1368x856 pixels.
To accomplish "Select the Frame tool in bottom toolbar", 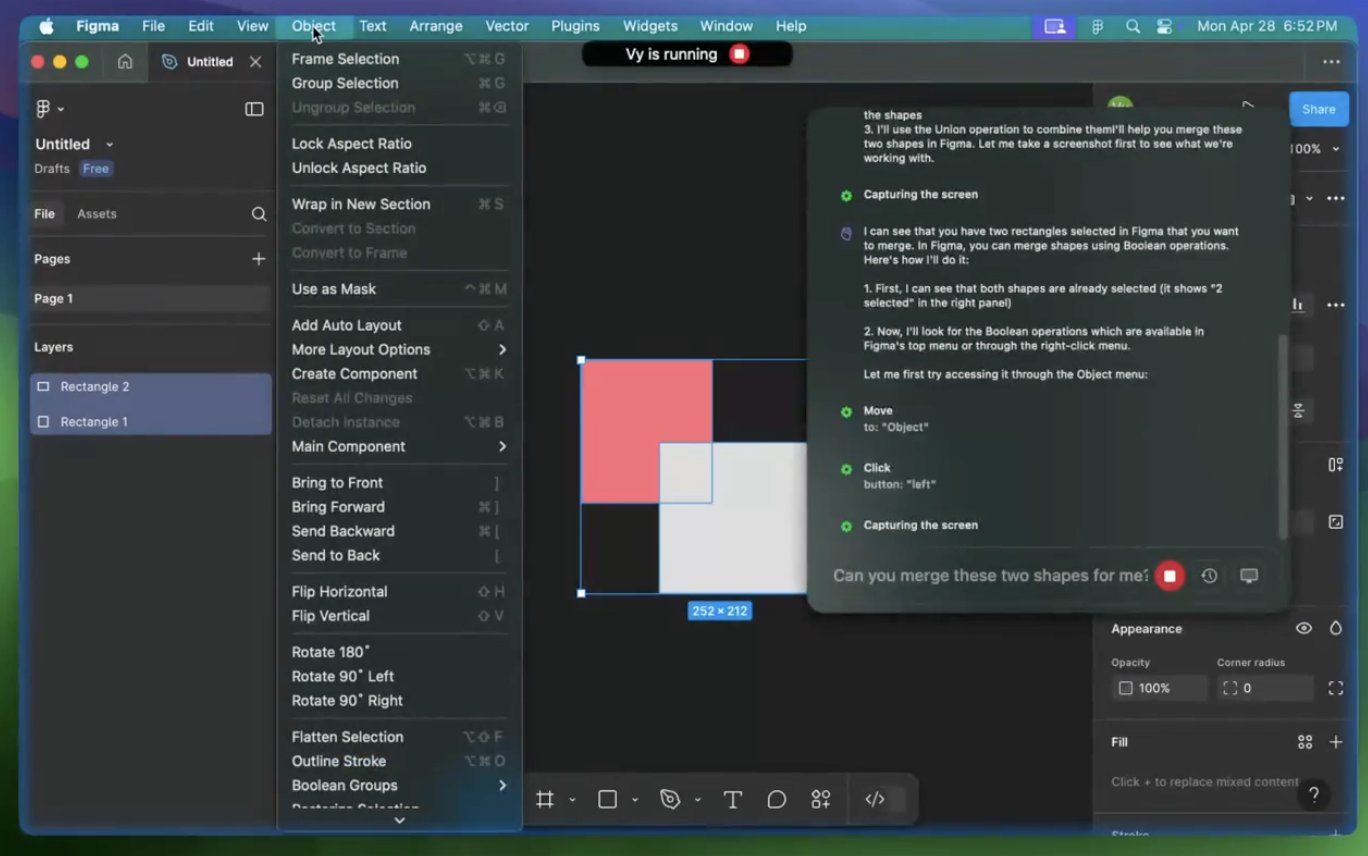I will tap(545, 799).
